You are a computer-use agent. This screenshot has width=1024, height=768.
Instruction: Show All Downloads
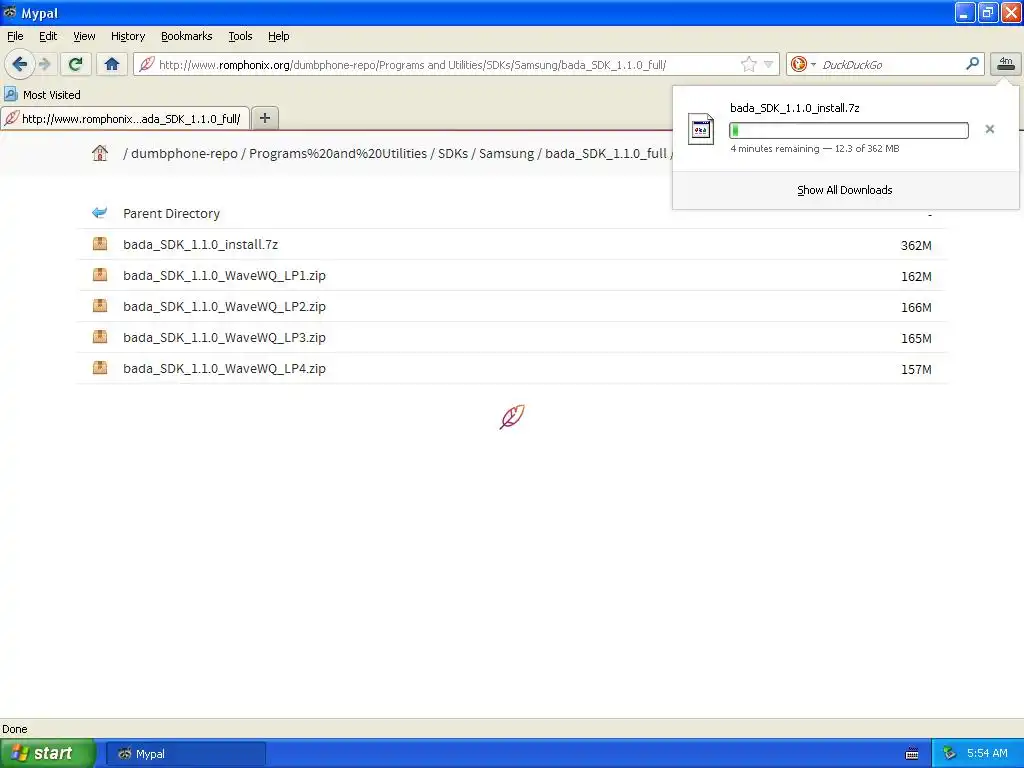(x=844, y=190)
